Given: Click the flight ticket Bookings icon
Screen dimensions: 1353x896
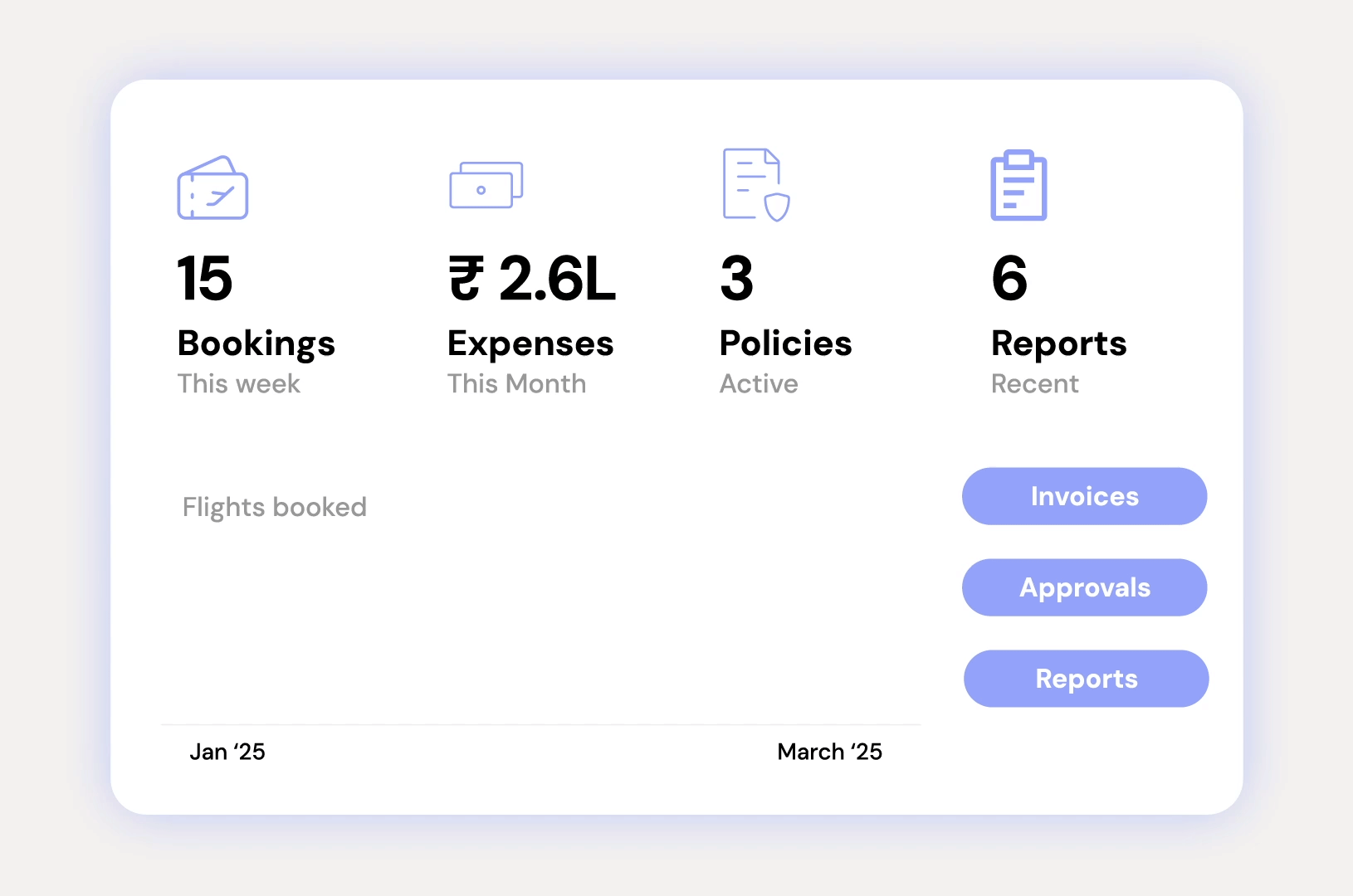Looking at the screenshot, I should point(212,188).
